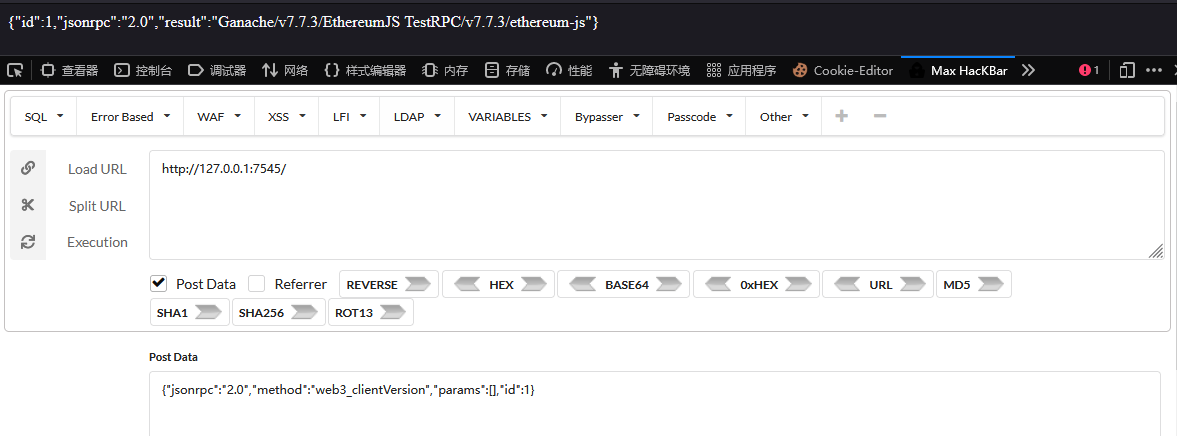Open the XSS dropdown
The height and width of the screenshot is (436, 1177).
(x=287, y=116)
